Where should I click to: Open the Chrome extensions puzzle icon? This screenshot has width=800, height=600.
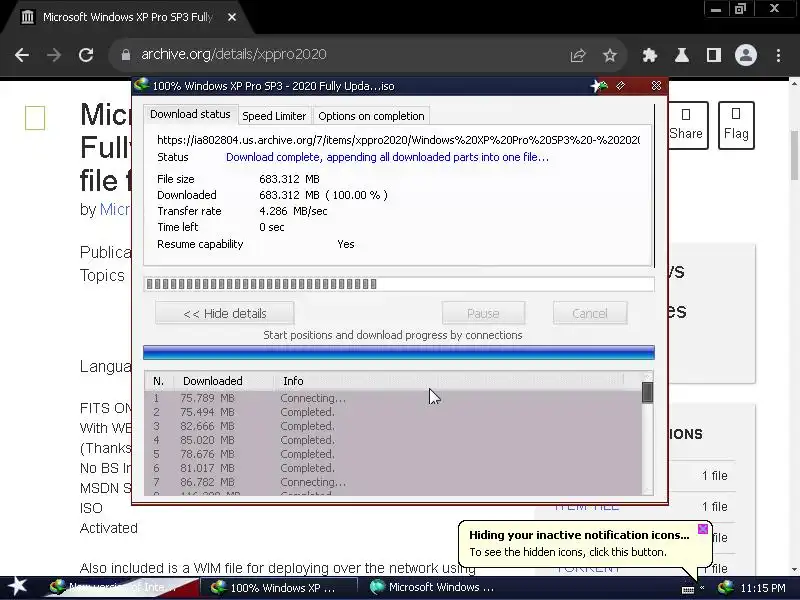[649, 55]
